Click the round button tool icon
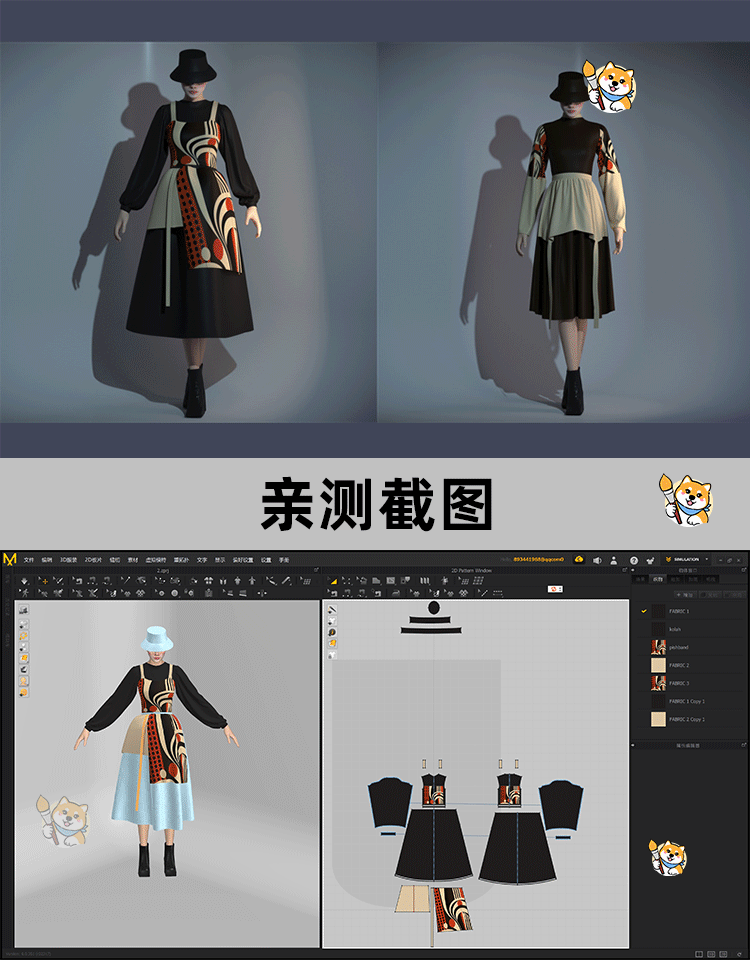This screenshot has width=750, height=960. coord(174,593)
